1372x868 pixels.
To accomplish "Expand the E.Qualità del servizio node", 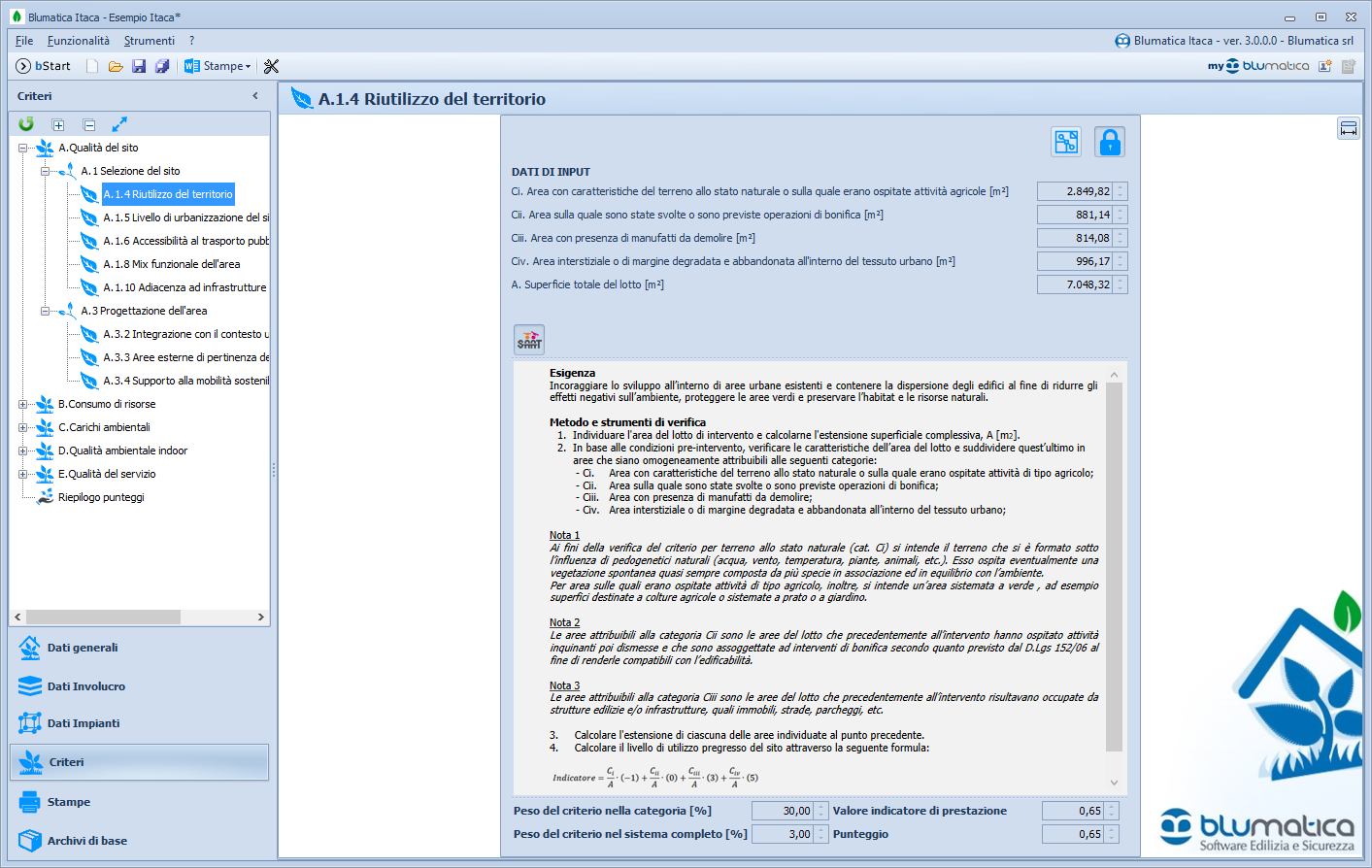I will [23, 475].
